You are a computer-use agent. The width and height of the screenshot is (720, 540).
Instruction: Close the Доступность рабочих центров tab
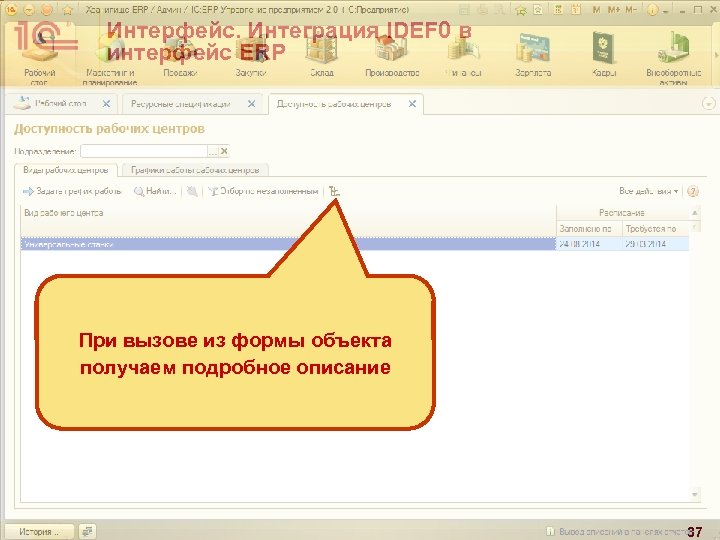412,104
